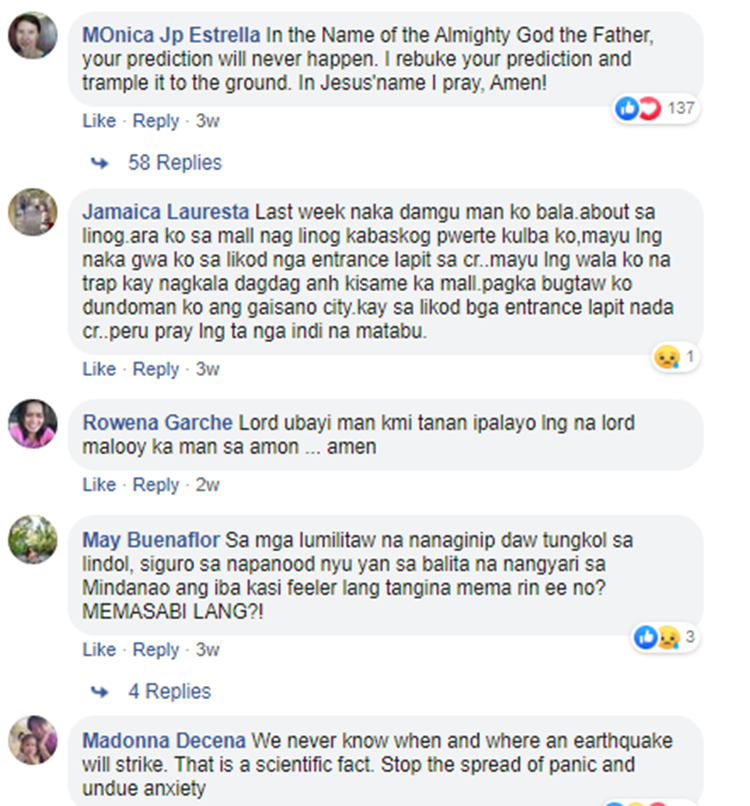Click the like thumb icon on May Buenaflor's comment
This screenshot has width=750, height=806.
coord(646,637)
